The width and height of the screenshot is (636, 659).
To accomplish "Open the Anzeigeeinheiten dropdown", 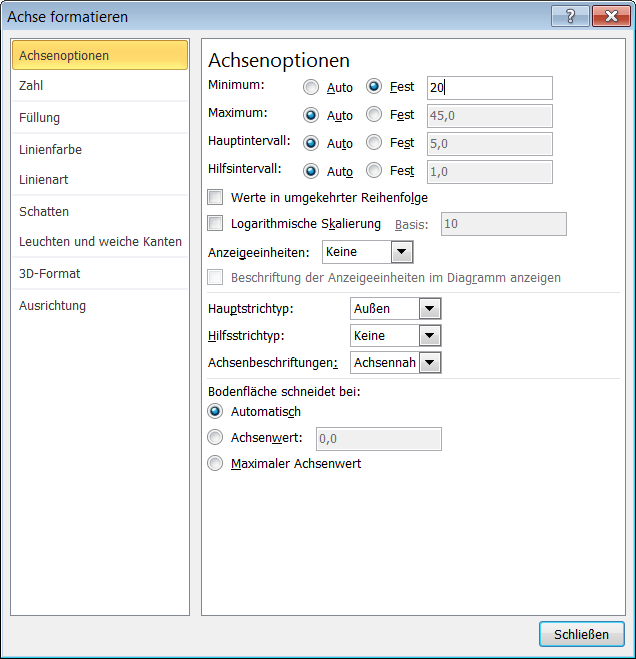I will pyautogui.click(x=402, y=252).
